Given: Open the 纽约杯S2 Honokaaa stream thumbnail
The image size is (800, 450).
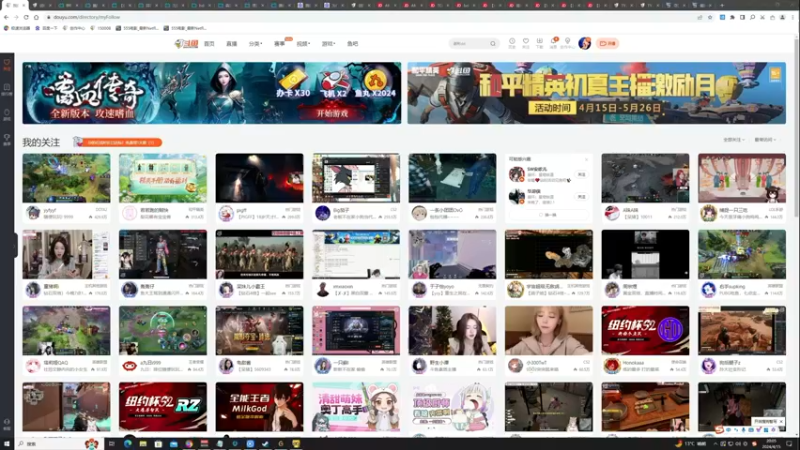Looking at the screenshot, I should click(x=645, y=331).
